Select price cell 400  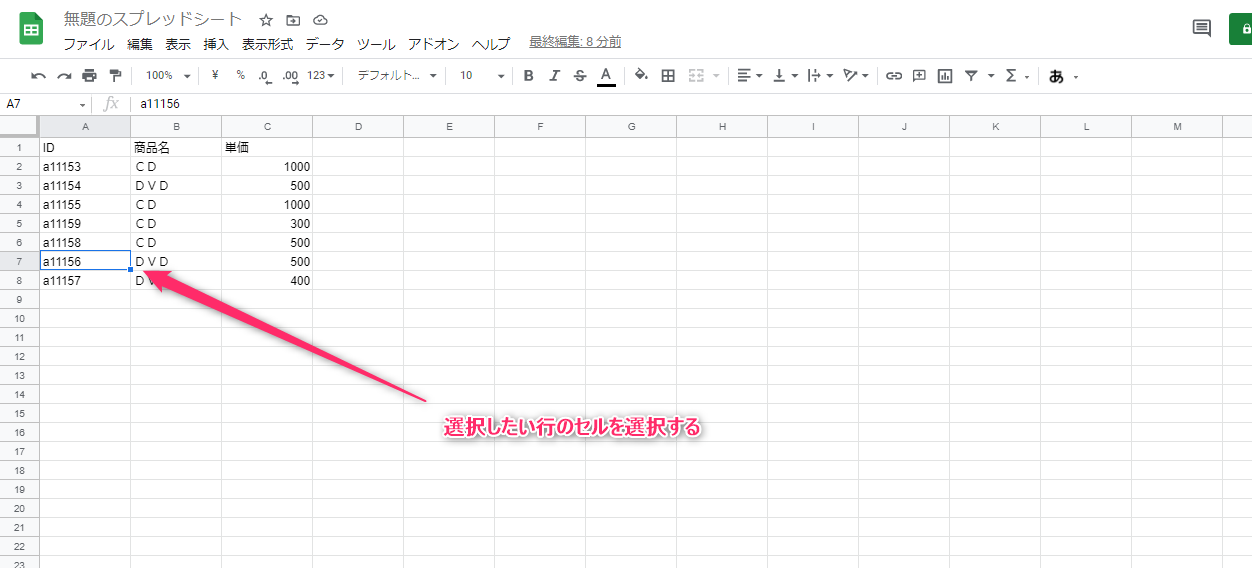click(267, 281)
